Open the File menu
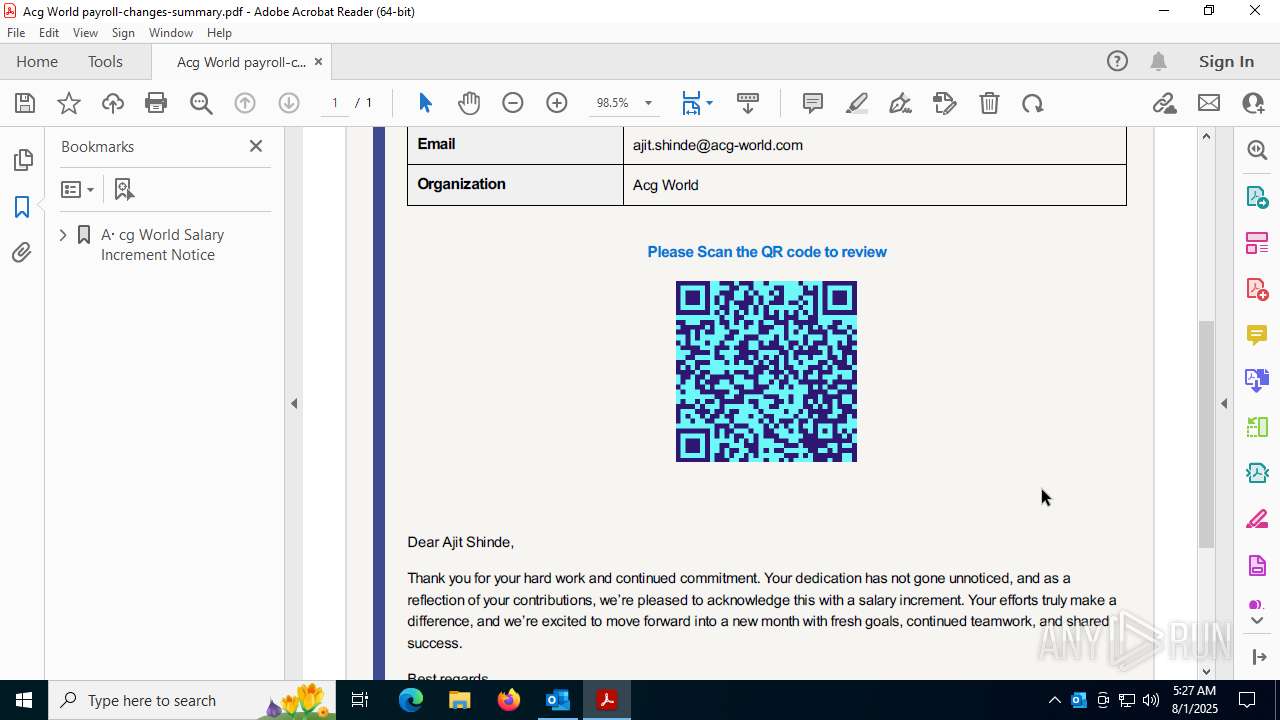The height and width of the screenshot is (720, 1280). [16, 33]
